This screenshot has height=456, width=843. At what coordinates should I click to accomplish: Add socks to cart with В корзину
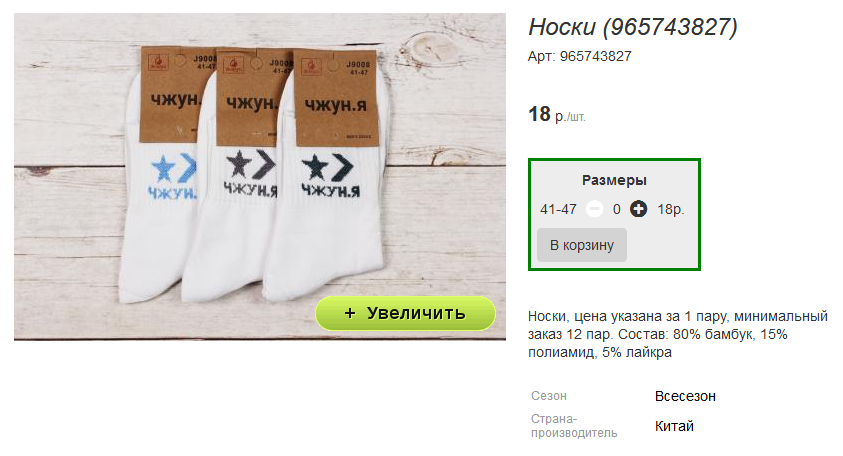(x=582, y=245)
